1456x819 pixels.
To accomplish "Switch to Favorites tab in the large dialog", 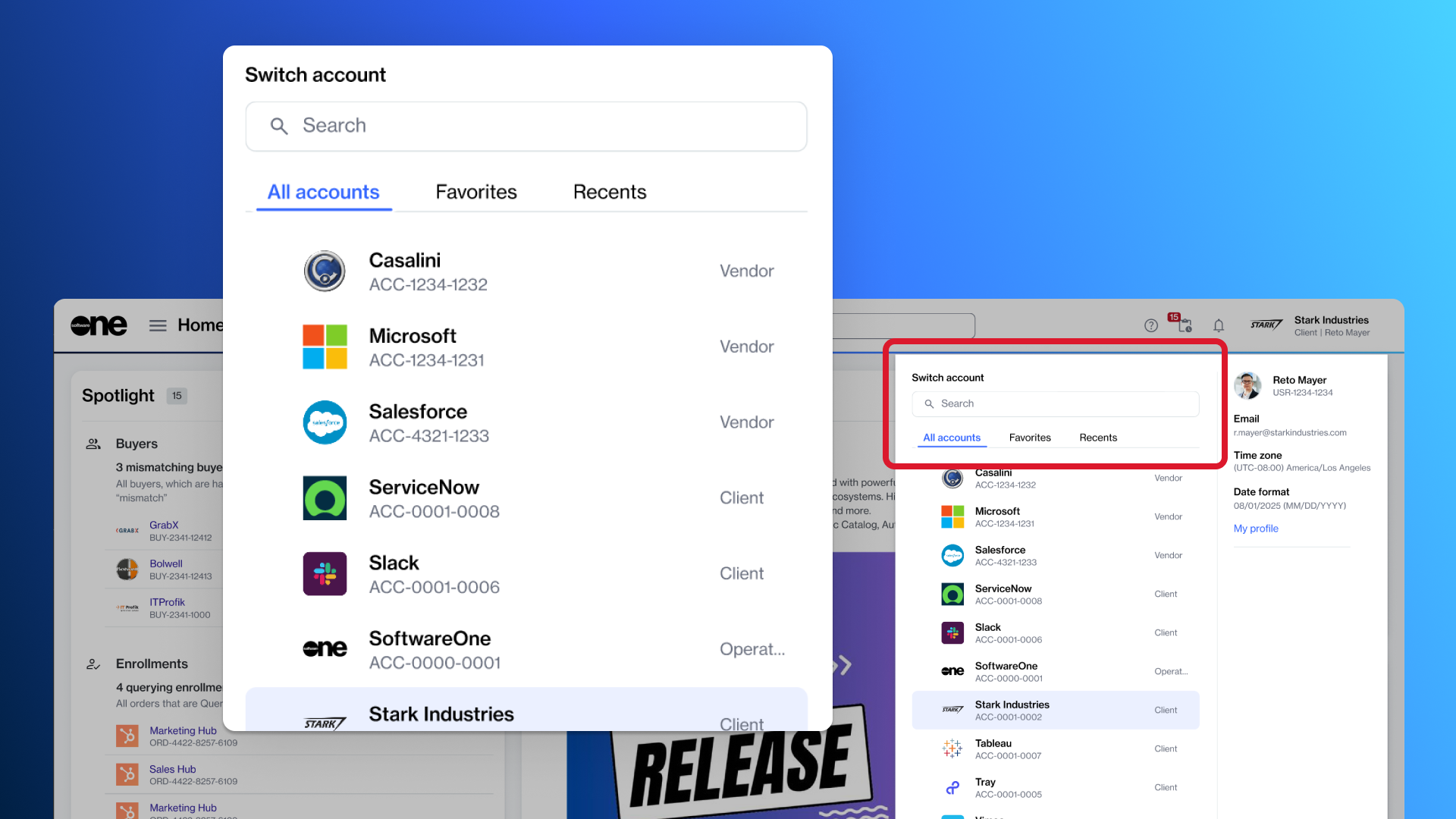I will point(475,192).
